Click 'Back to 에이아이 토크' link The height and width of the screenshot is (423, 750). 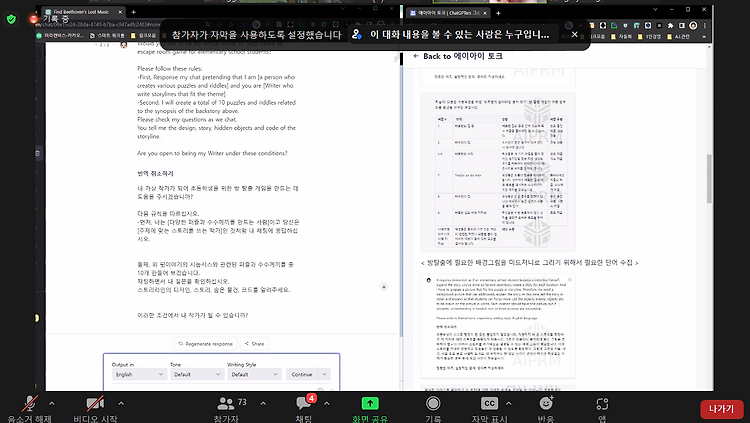(458, 56)
